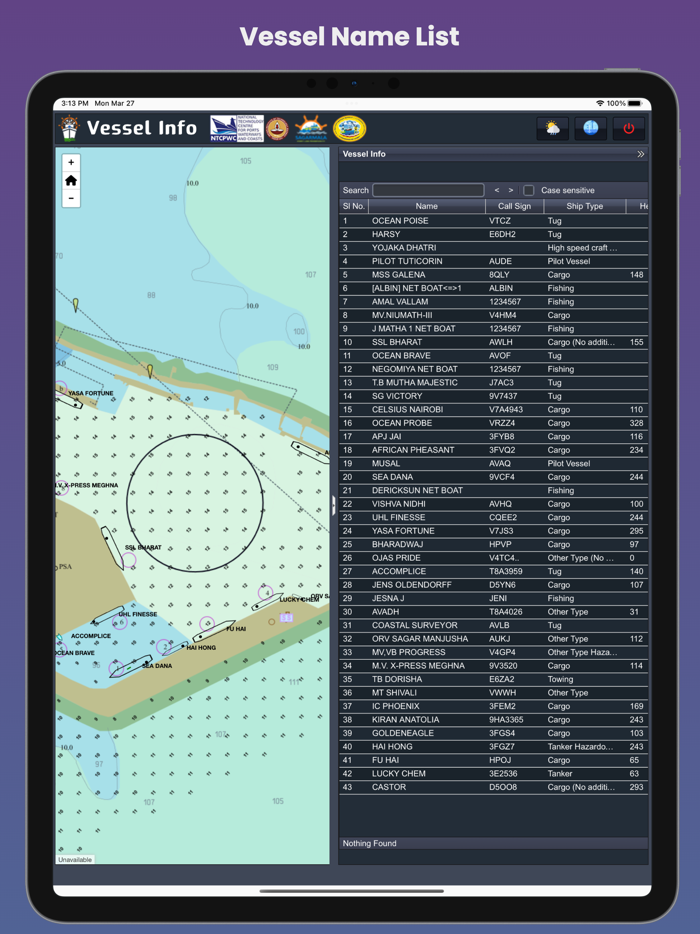Viewport: 700px width, 934px height.
Task: Select AMAL VALLAM row
Action: pos(493,302)
